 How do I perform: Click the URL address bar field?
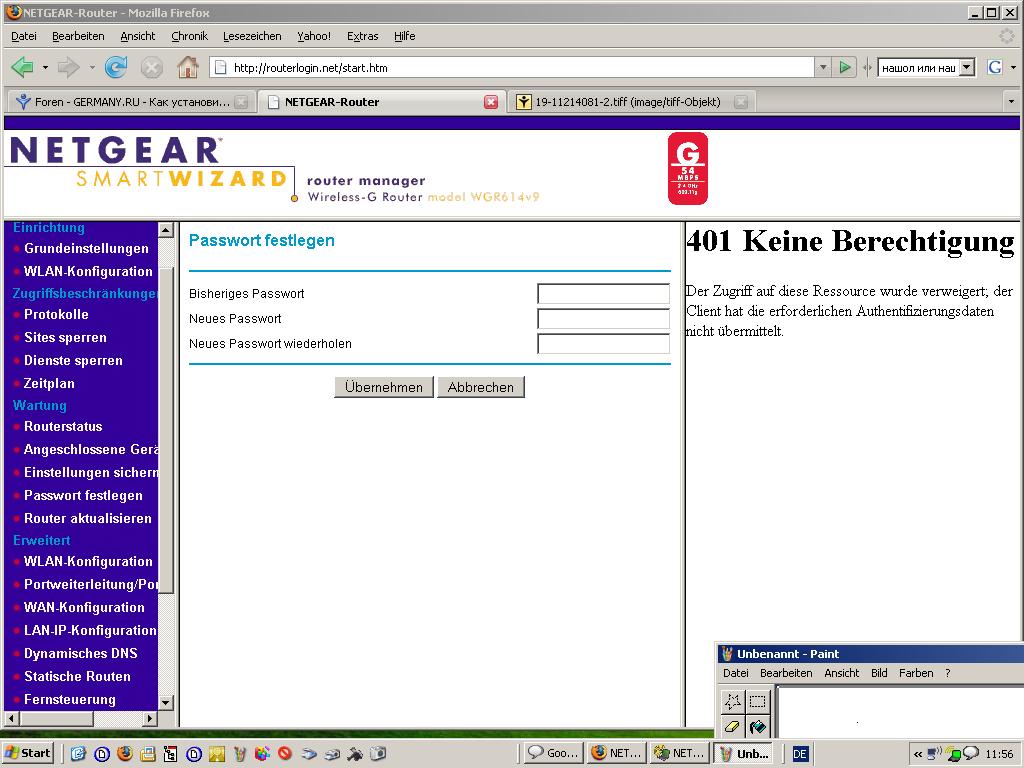click(x=512, y=67)
